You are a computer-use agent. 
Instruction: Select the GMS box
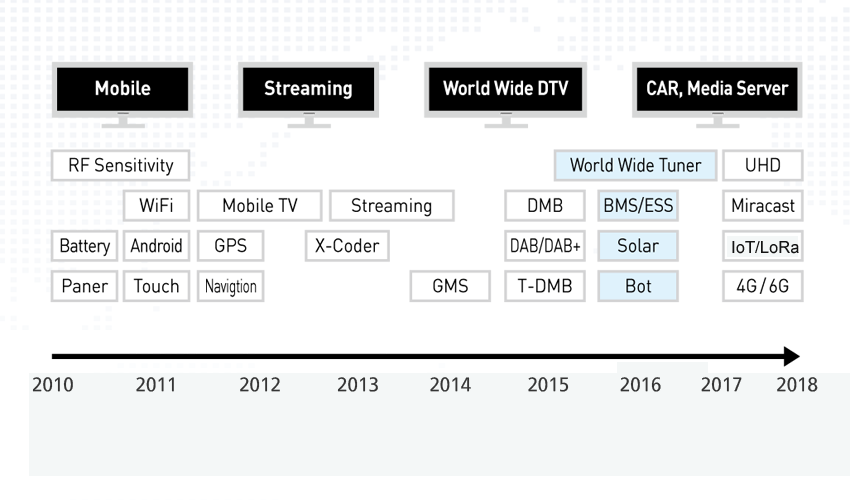tap(450, 286)
